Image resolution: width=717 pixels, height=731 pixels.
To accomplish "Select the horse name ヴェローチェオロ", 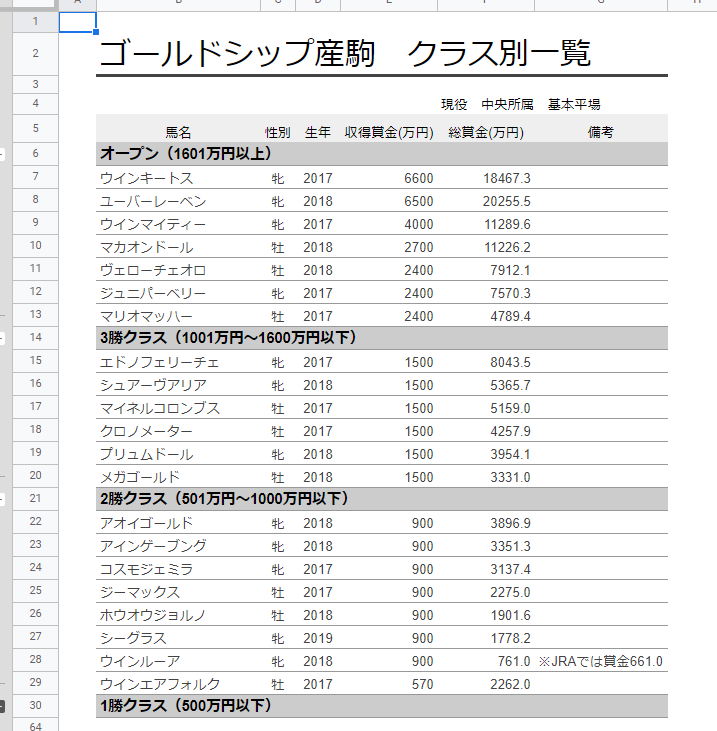I will (153, 270).
